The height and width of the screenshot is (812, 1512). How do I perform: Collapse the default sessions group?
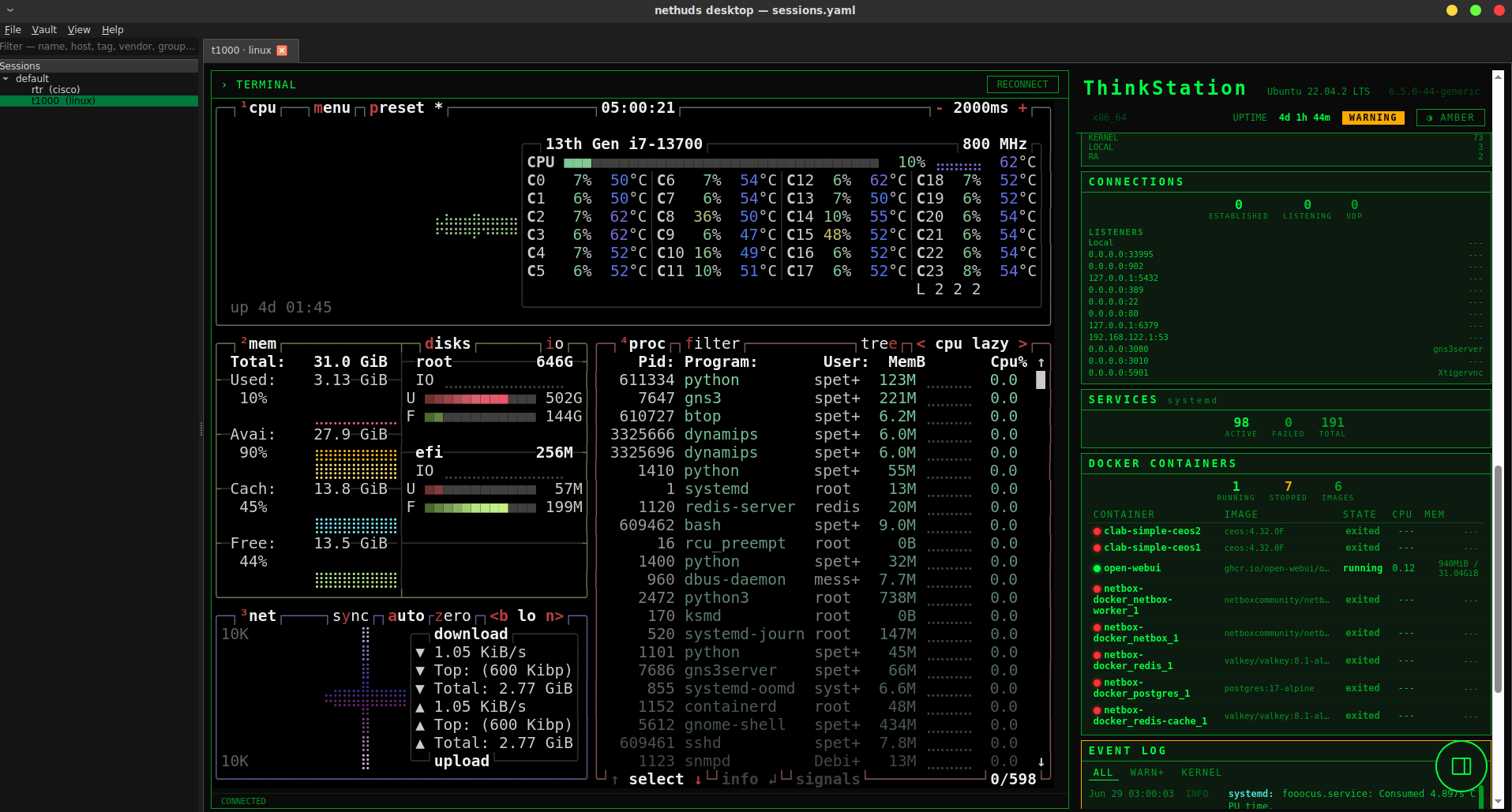tap(6, 79)
